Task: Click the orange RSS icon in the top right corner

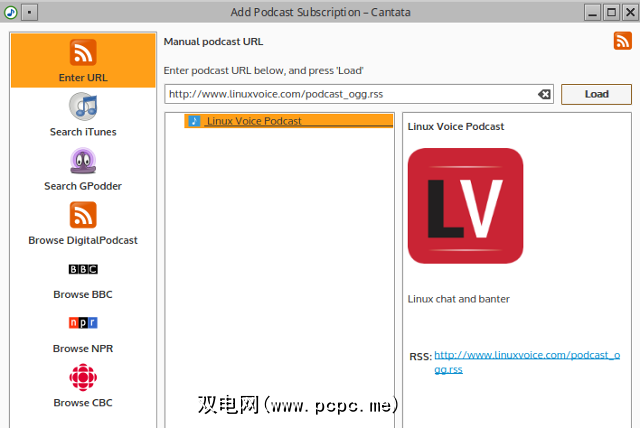Action: (x=622, y=41)
